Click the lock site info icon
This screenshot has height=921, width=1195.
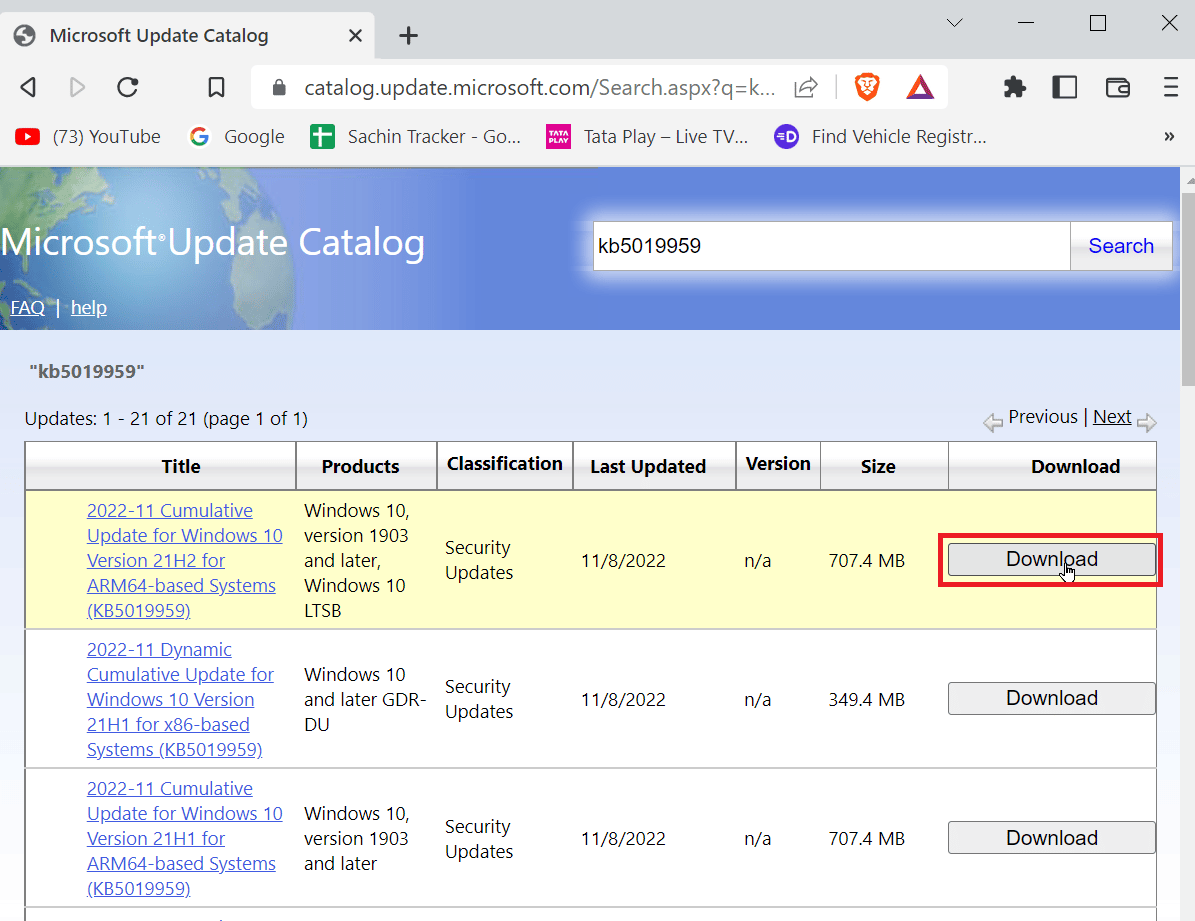279,88
